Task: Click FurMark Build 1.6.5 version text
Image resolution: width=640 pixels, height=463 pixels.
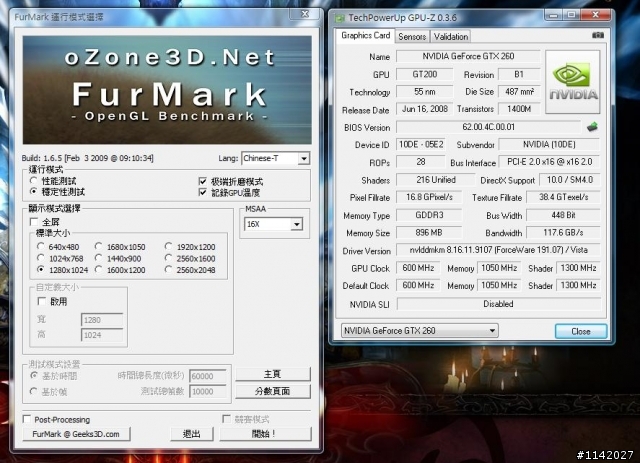Action: [x=88, y=158]
